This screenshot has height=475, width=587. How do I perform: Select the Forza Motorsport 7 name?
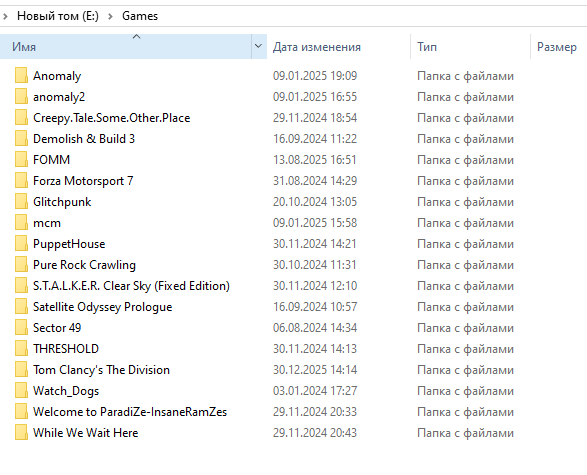point(83,181)
